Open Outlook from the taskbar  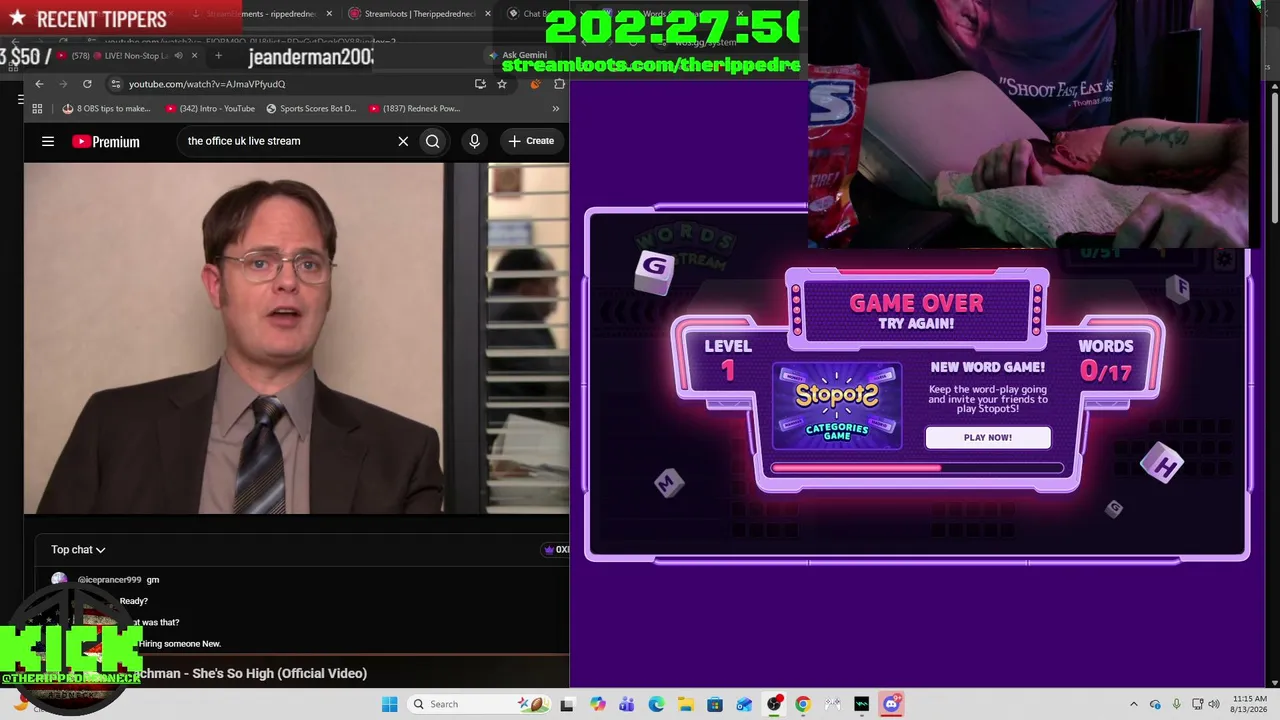tap(744, 704)
